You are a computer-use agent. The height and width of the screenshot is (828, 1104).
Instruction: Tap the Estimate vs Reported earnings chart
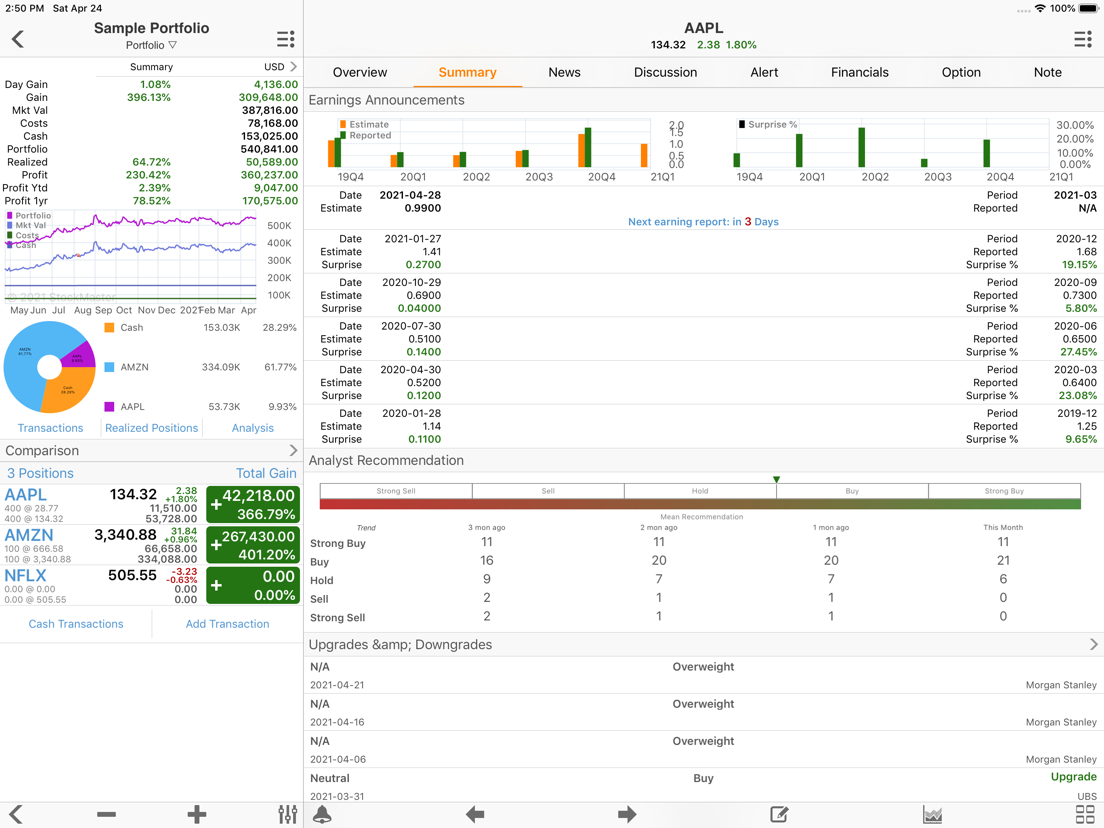click(491, 144)
